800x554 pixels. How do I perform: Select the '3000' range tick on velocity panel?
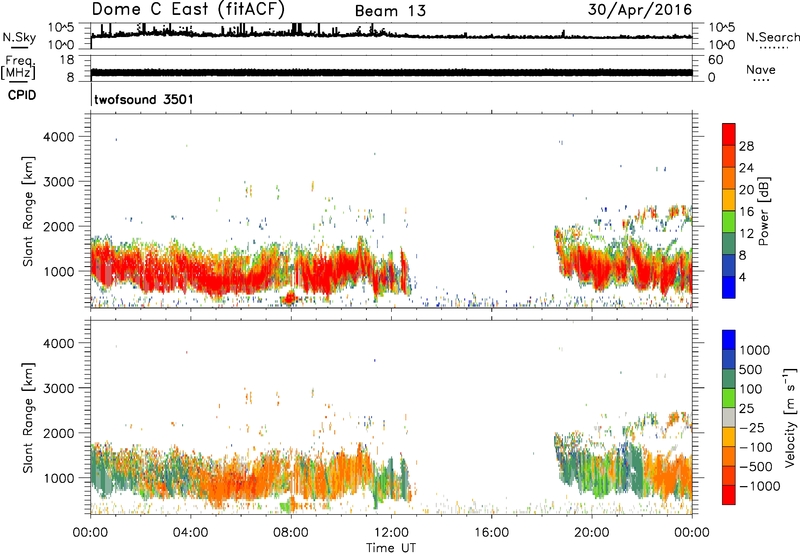pyautogui.click(x=59, y=388)
